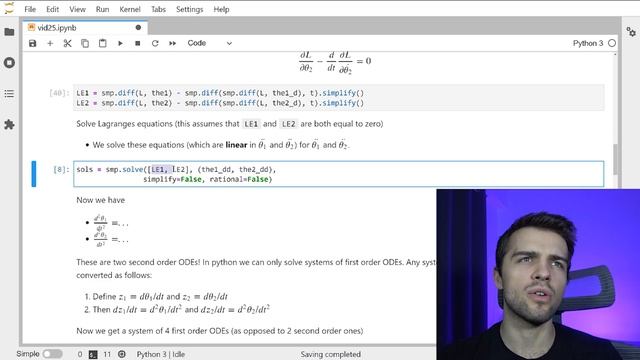This screenshot has height=360, width=640.
Task: Click the [40]: cell prompt
Action: coord(60,93)
